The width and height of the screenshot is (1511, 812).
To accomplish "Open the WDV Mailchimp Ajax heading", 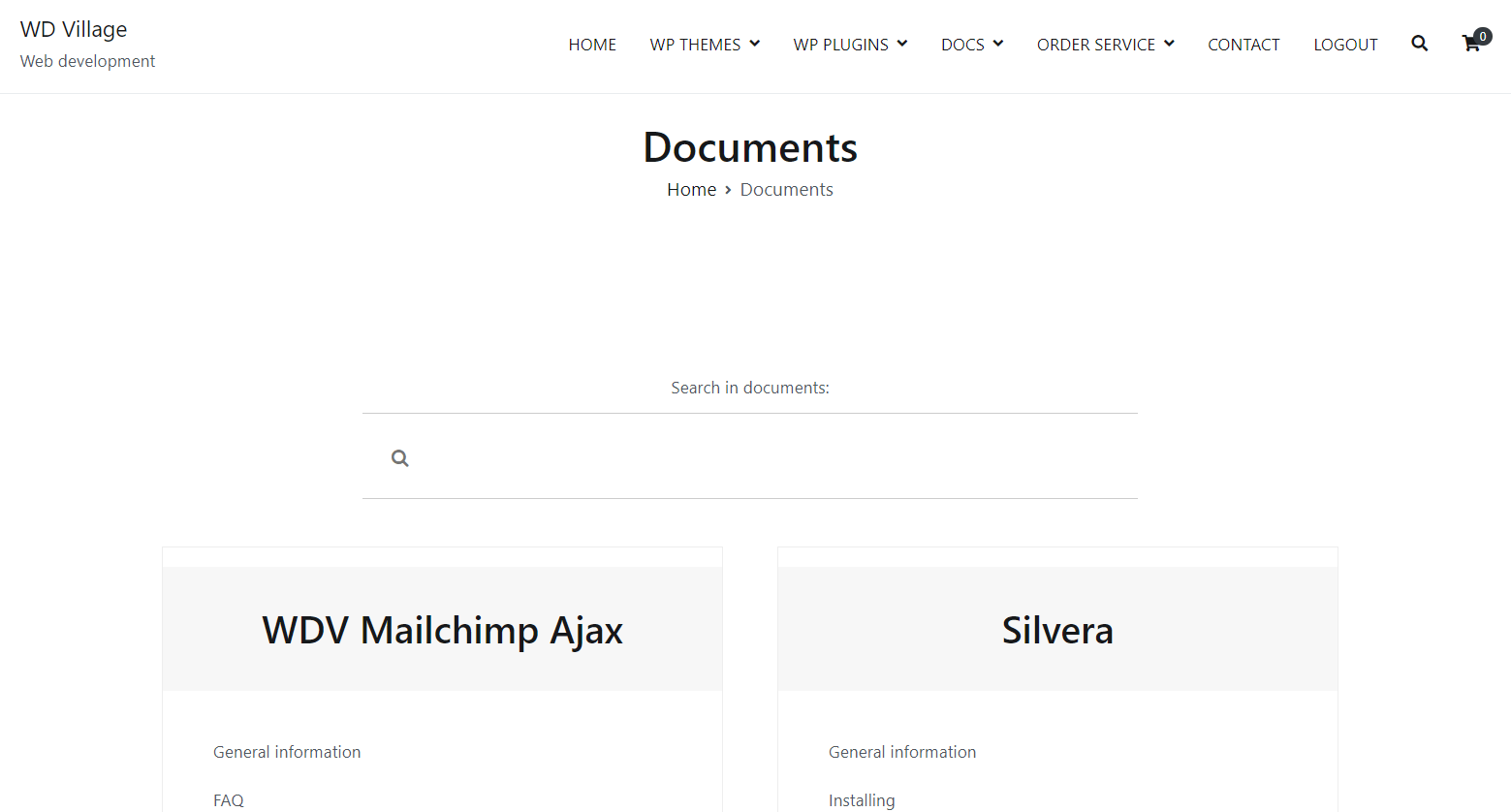I will point(442,630).
